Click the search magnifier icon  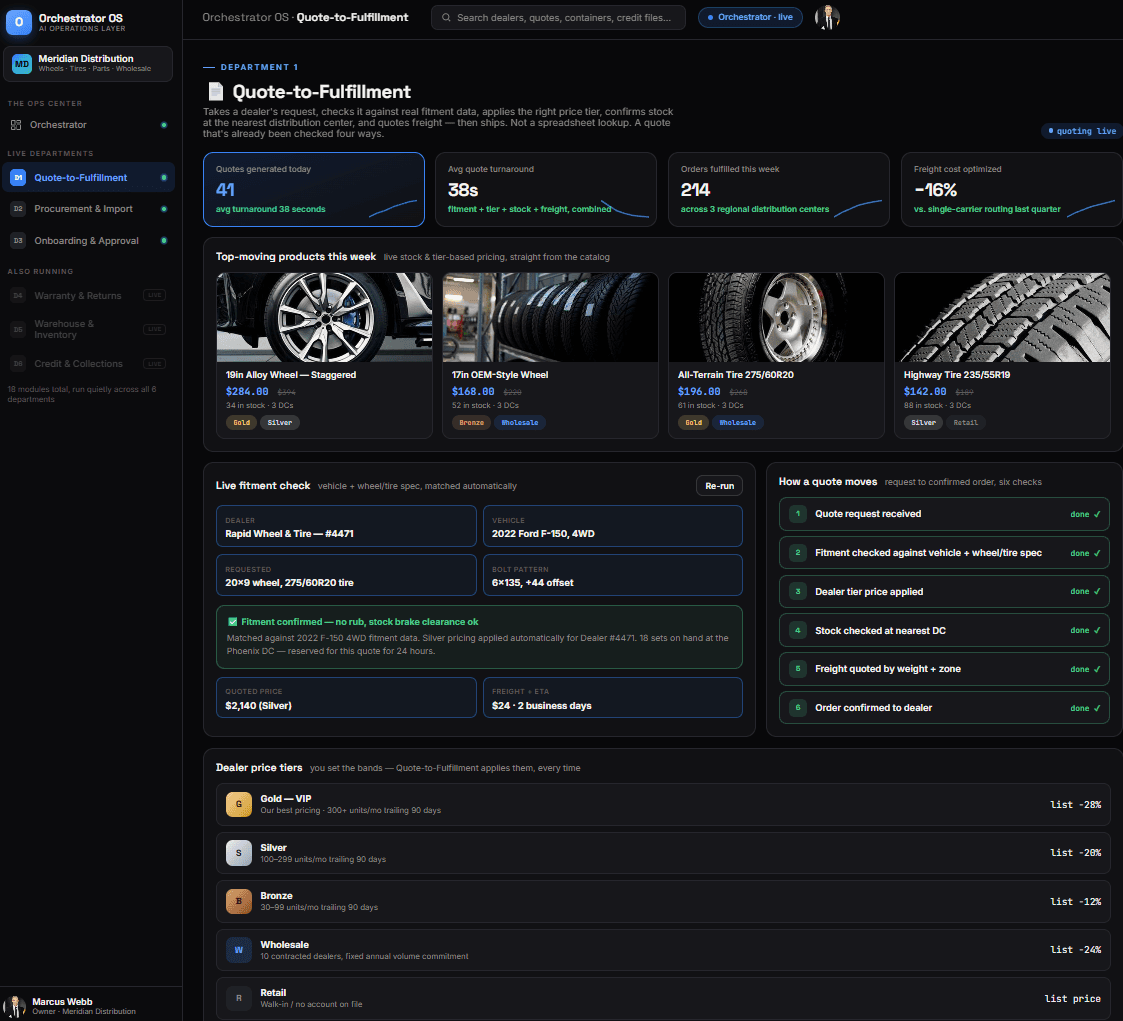pyautogui.click(x=446, y=17)
